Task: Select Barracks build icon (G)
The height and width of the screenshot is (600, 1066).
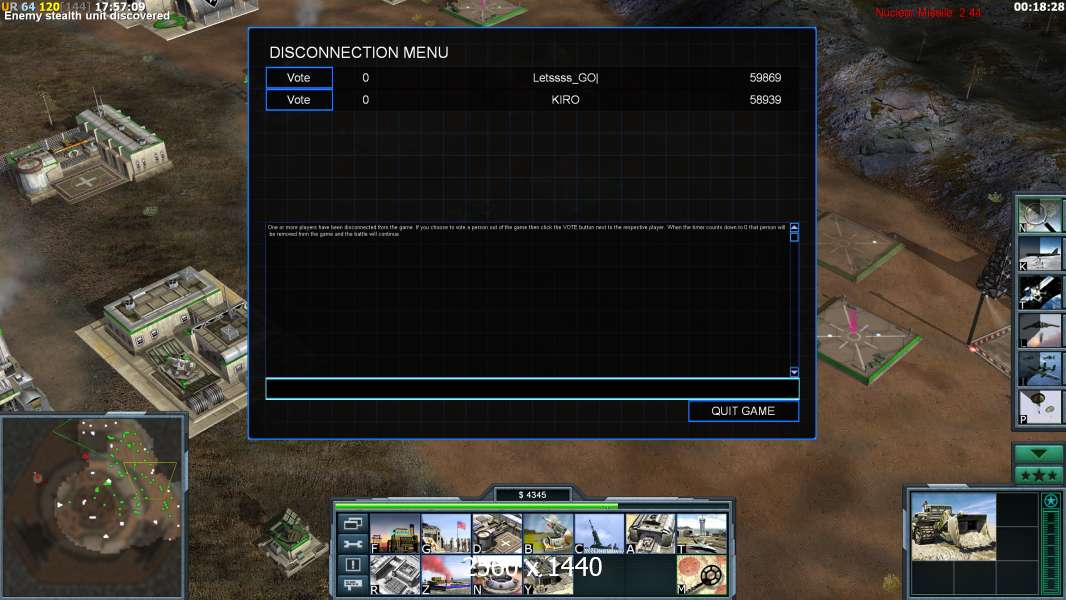Action: click(x=446, y=533)
